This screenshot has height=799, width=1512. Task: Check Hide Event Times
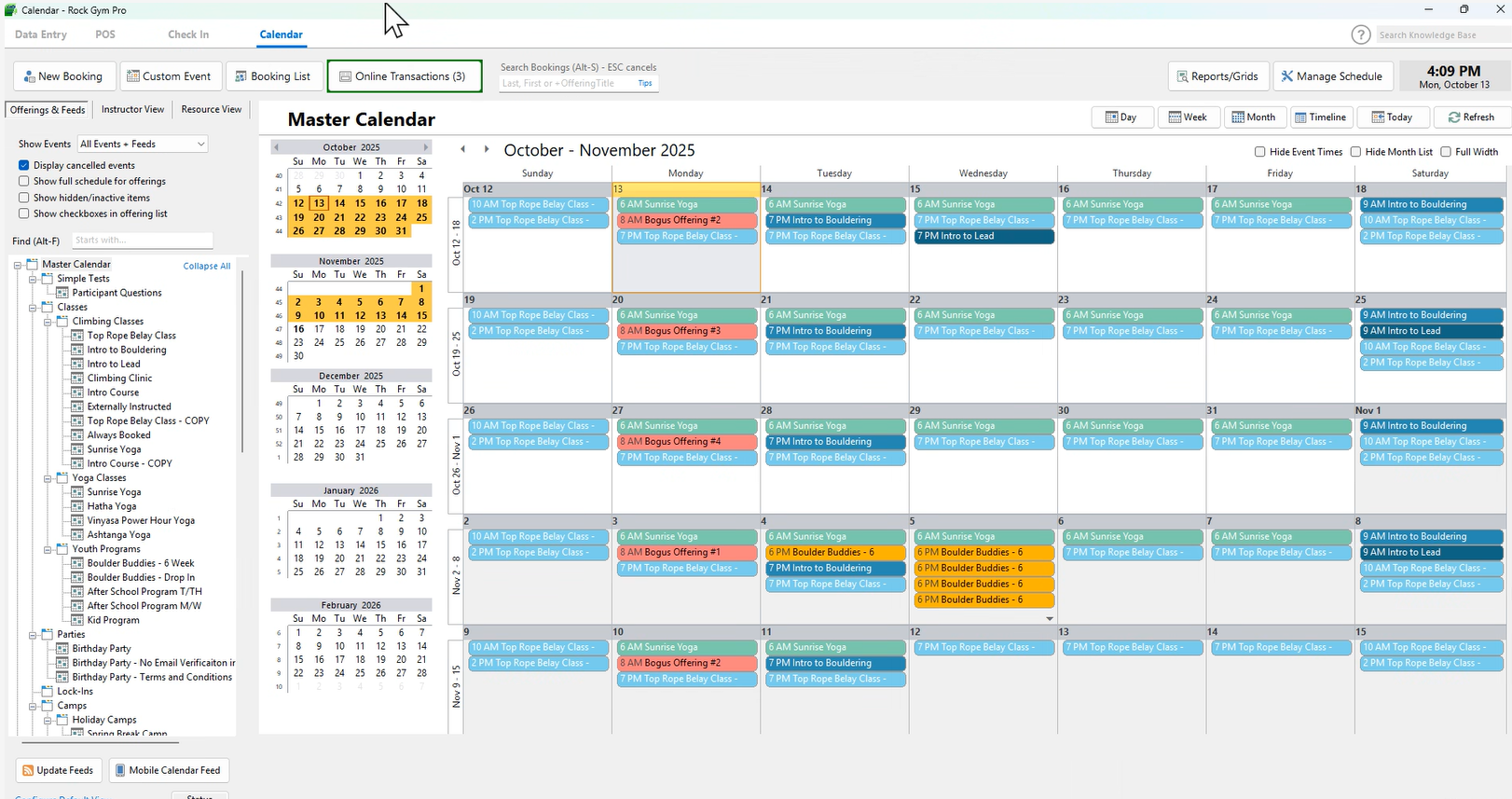pyautogui.click(x=1260, y=152)
